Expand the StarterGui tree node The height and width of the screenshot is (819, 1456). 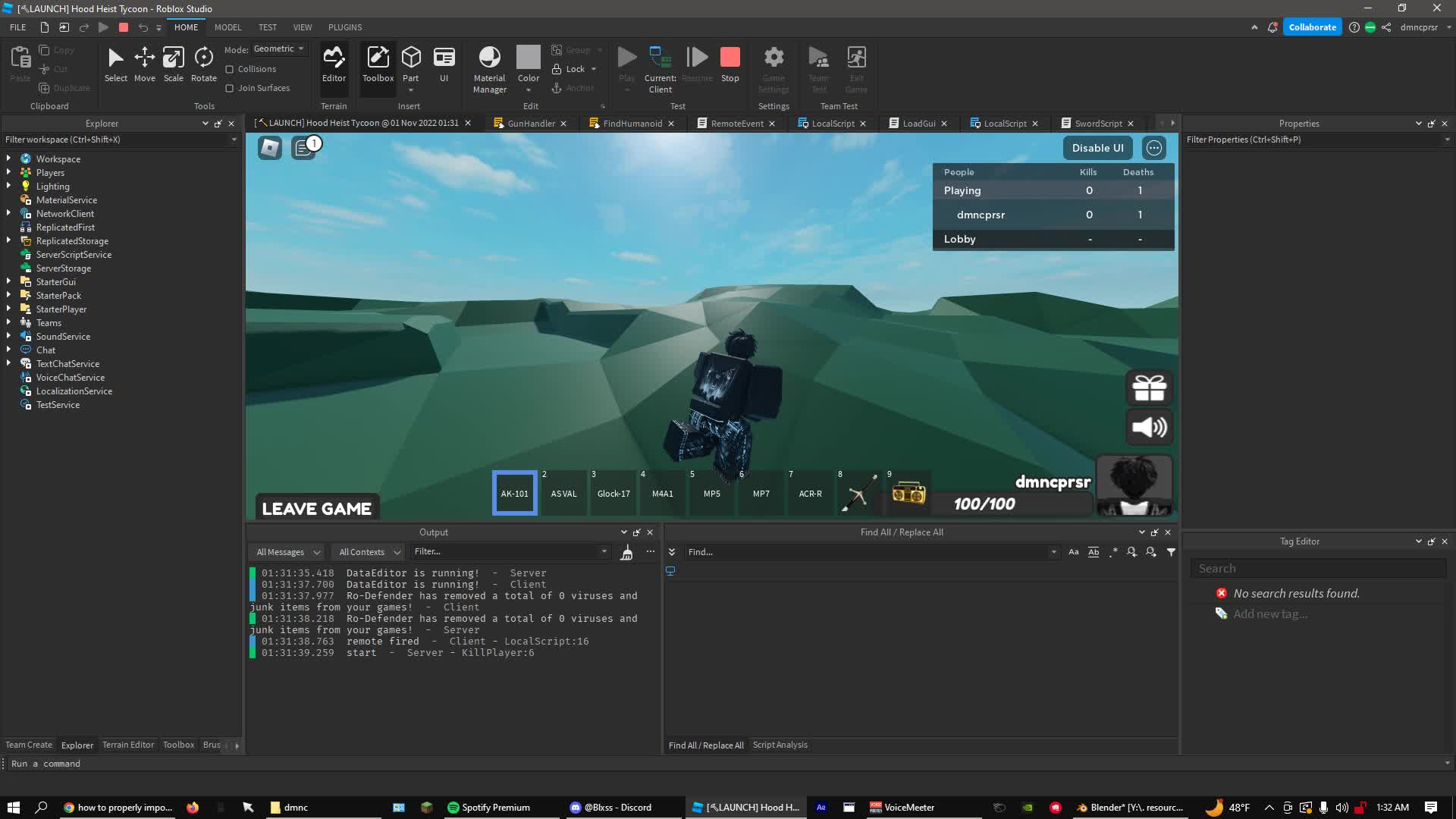[8, 281]
